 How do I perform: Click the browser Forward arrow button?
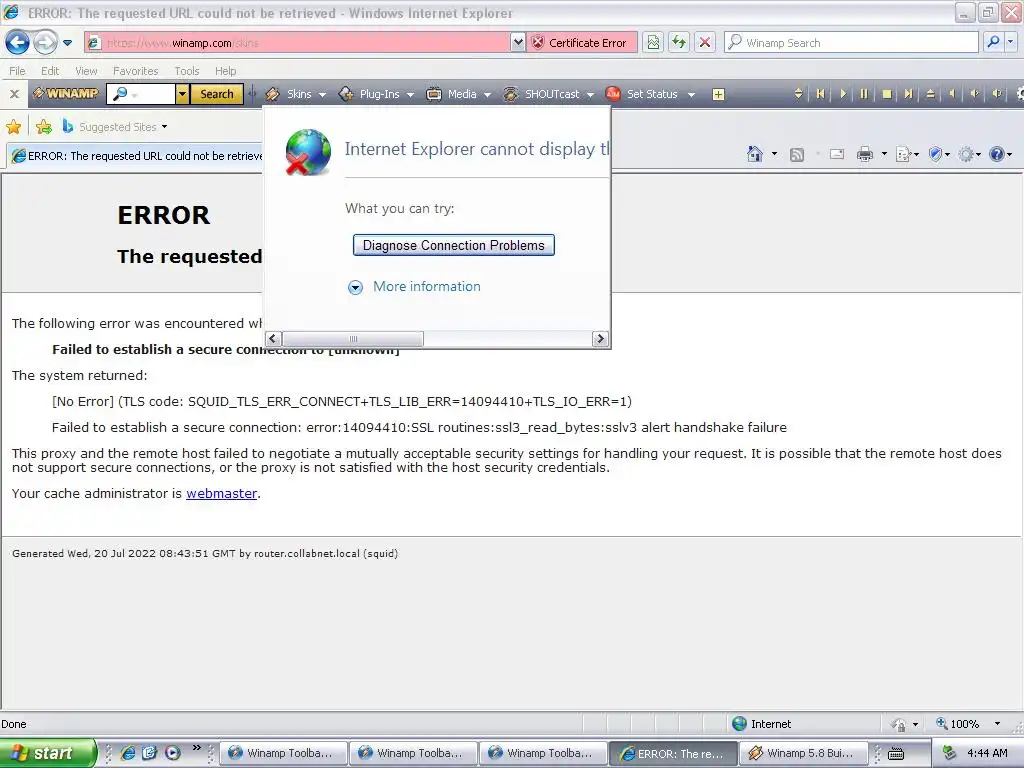45,43
